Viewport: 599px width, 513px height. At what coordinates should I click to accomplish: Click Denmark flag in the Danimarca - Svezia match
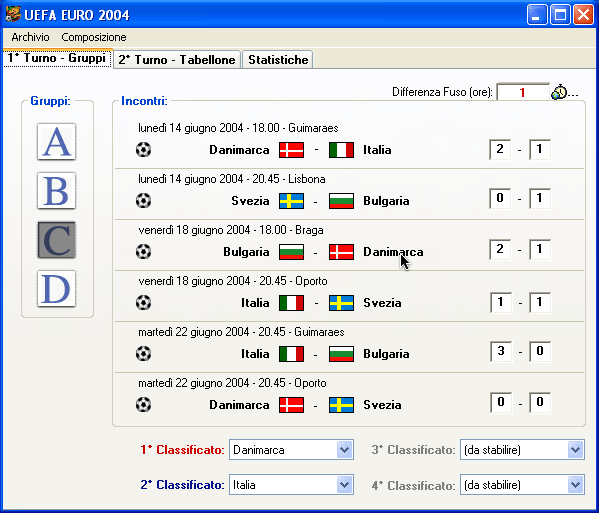pos(291,405)
